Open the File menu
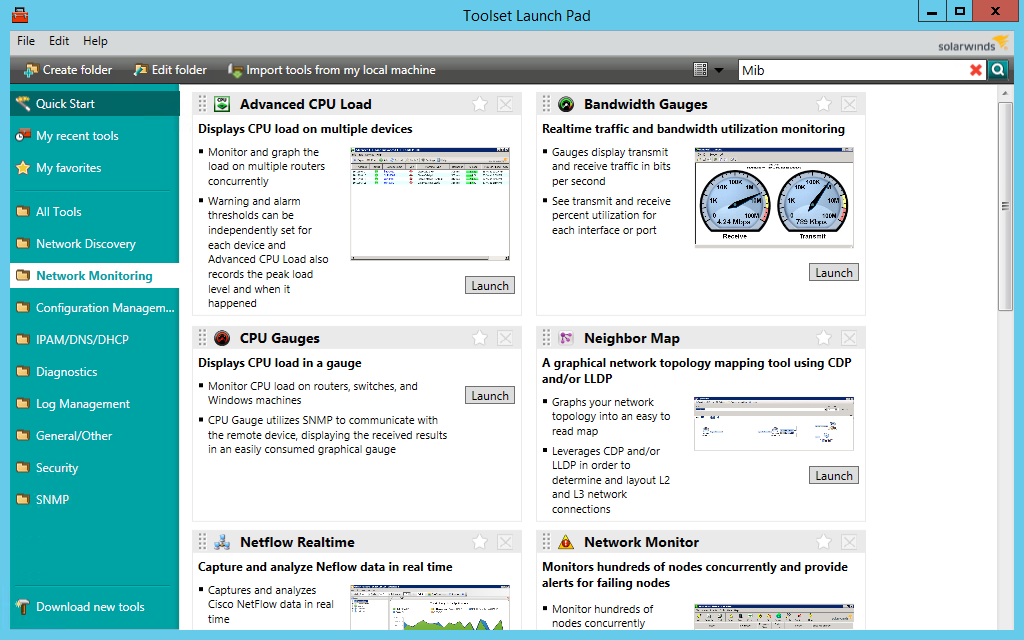The image size is (1024, 640). [x=25, y=41]
